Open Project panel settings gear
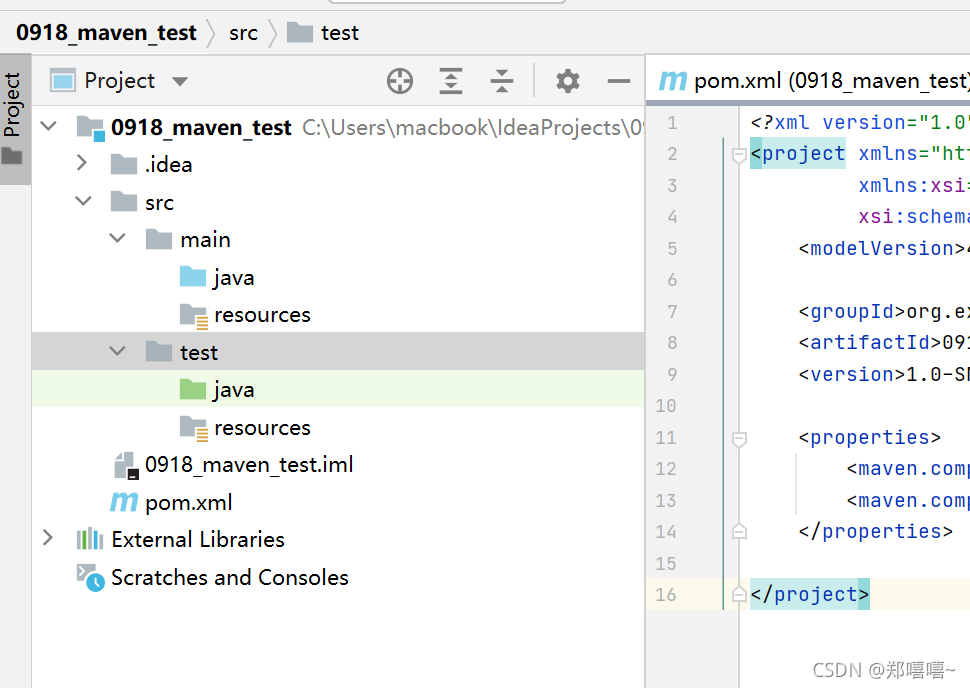Image resolution: width=970 pixels, height=688 pixels. tap(568, 81)
